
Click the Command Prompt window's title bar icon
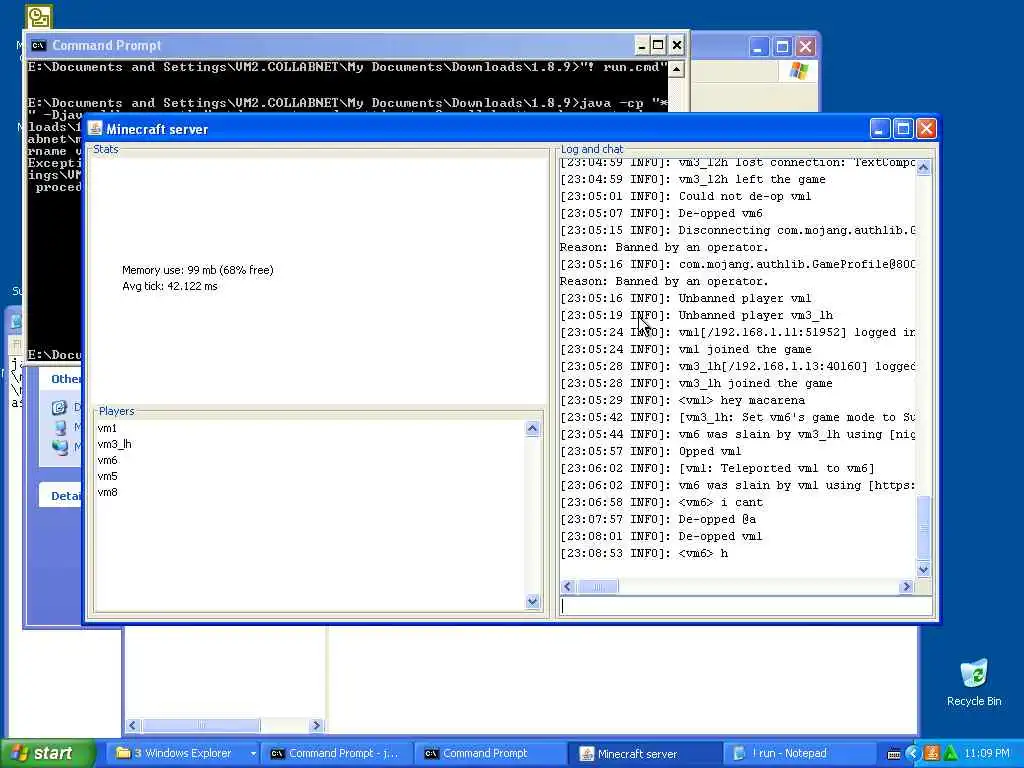(x=39, y=45)
